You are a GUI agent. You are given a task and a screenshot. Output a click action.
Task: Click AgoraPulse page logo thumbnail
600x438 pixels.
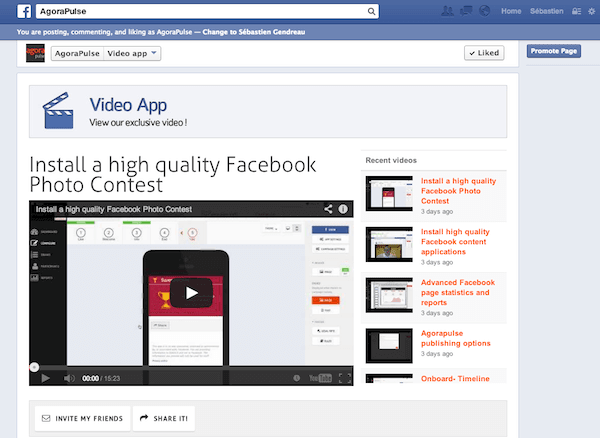coord(35,53)
